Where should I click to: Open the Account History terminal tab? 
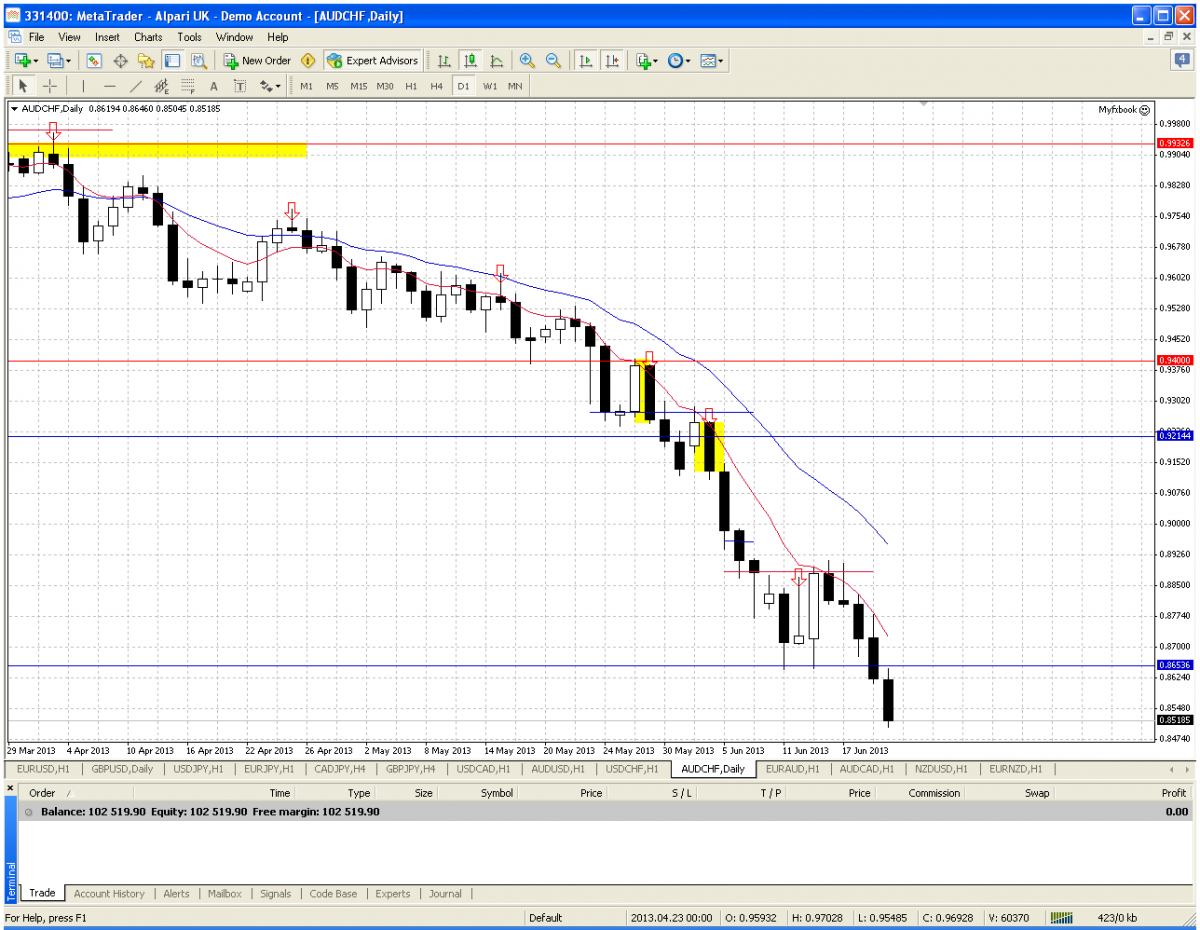tap(109, 894)
